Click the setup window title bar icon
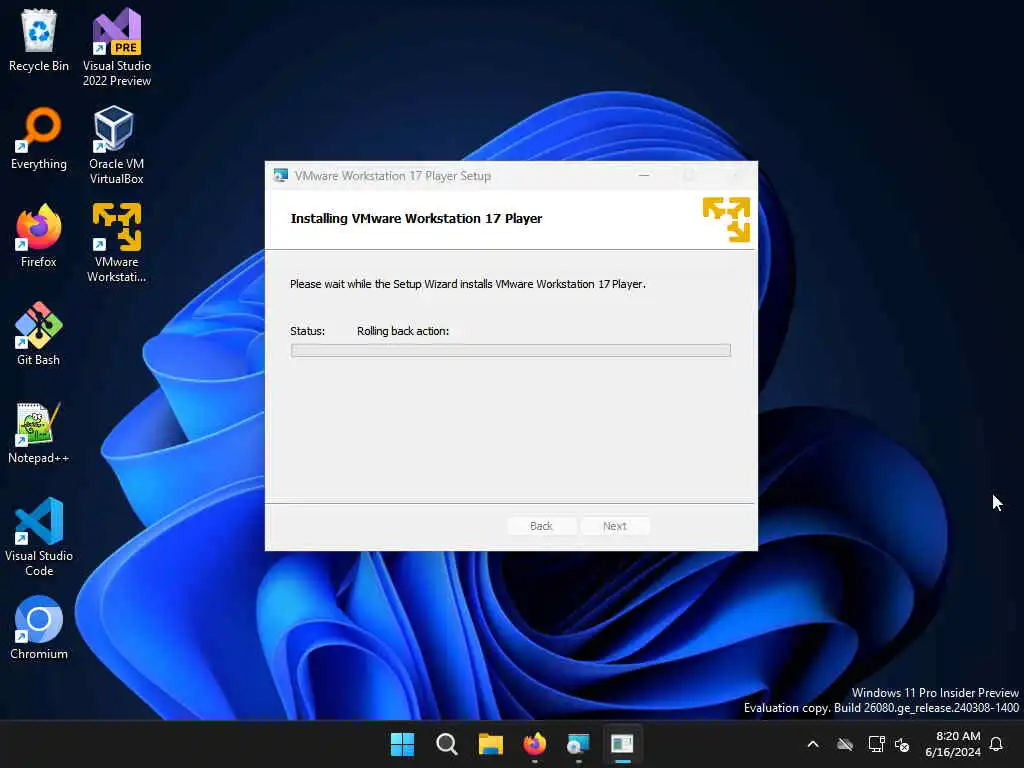Viewport: 1024px width, 768px height. (x=281, y=176)
